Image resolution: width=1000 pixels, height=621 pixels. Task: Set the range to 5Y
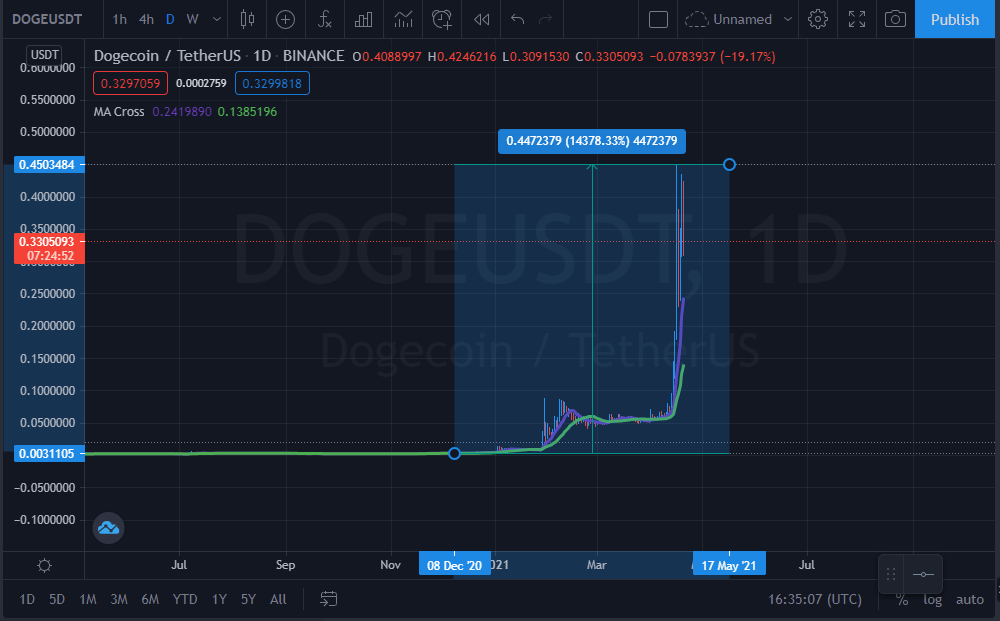pyautogui.click(x=248, y=599)
